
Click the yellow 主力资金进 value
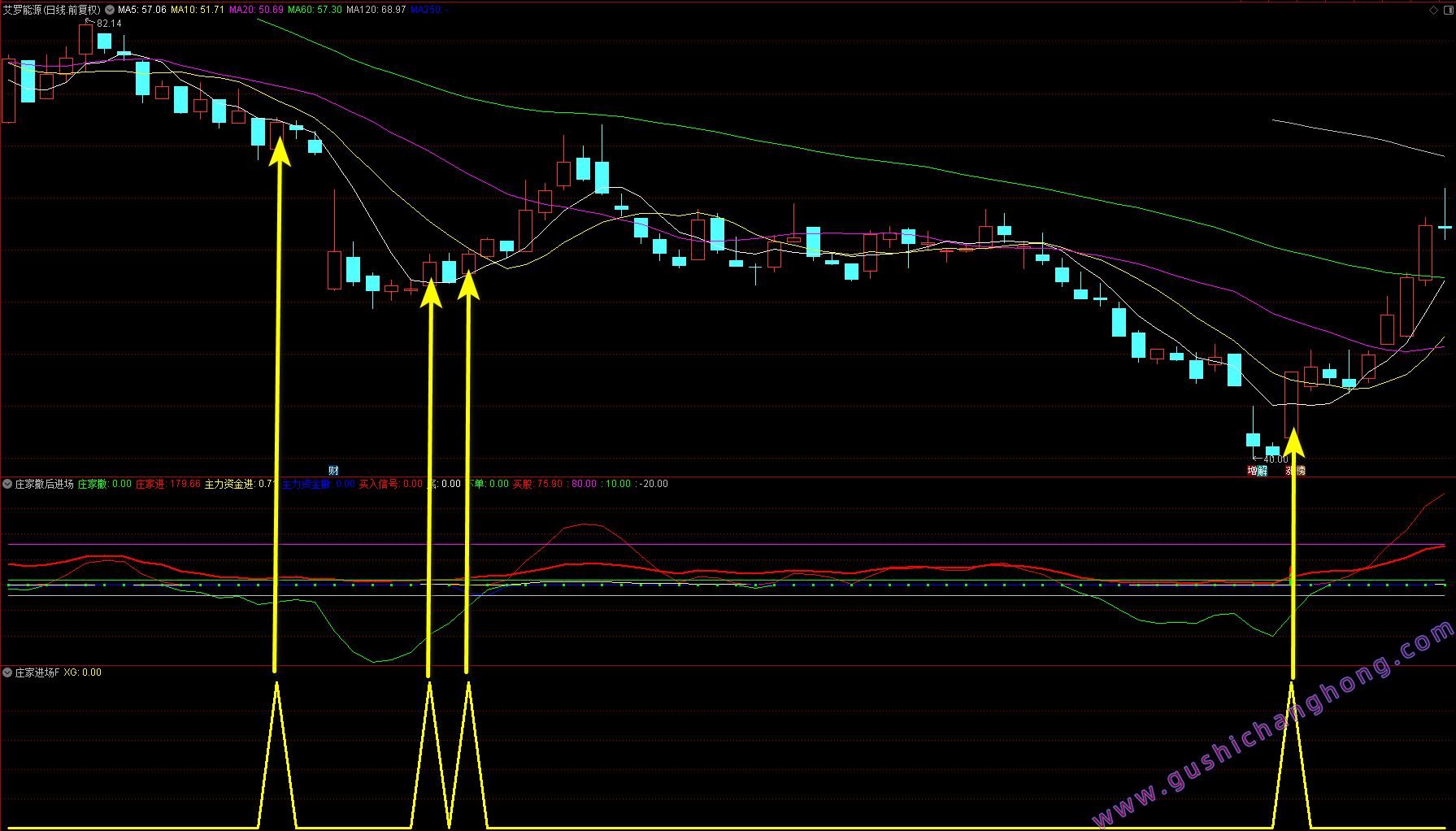[241, 484]
